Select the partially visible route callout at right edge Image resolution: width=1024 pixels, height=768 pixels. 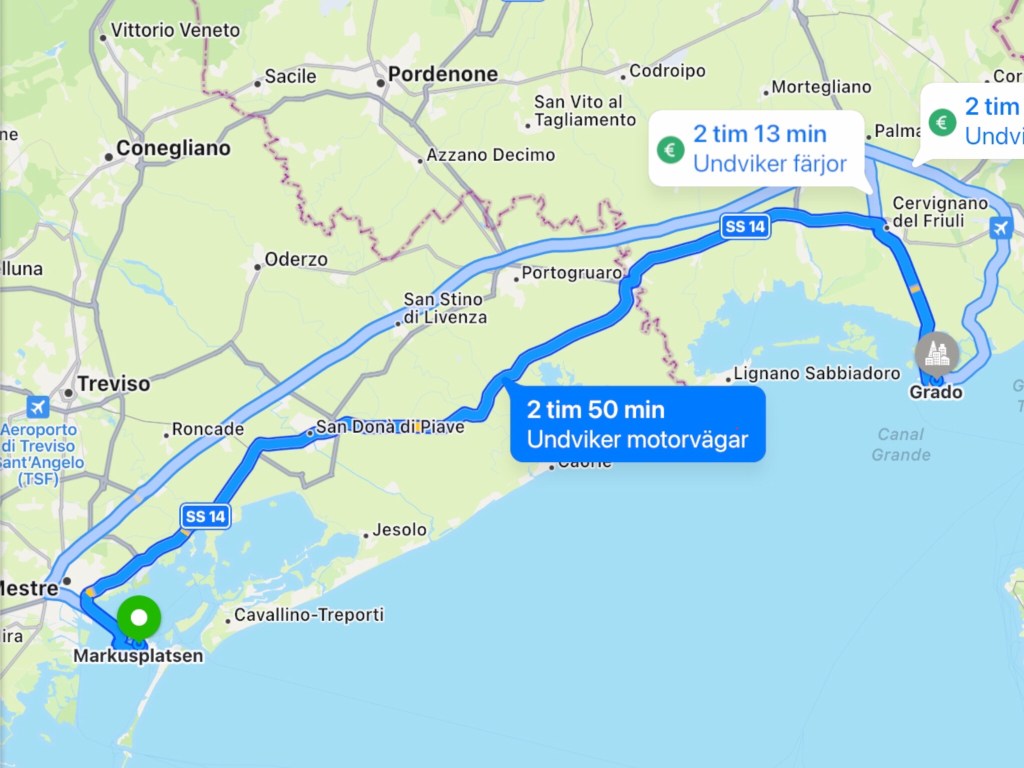pyautogui.click(x=972, y=121)
